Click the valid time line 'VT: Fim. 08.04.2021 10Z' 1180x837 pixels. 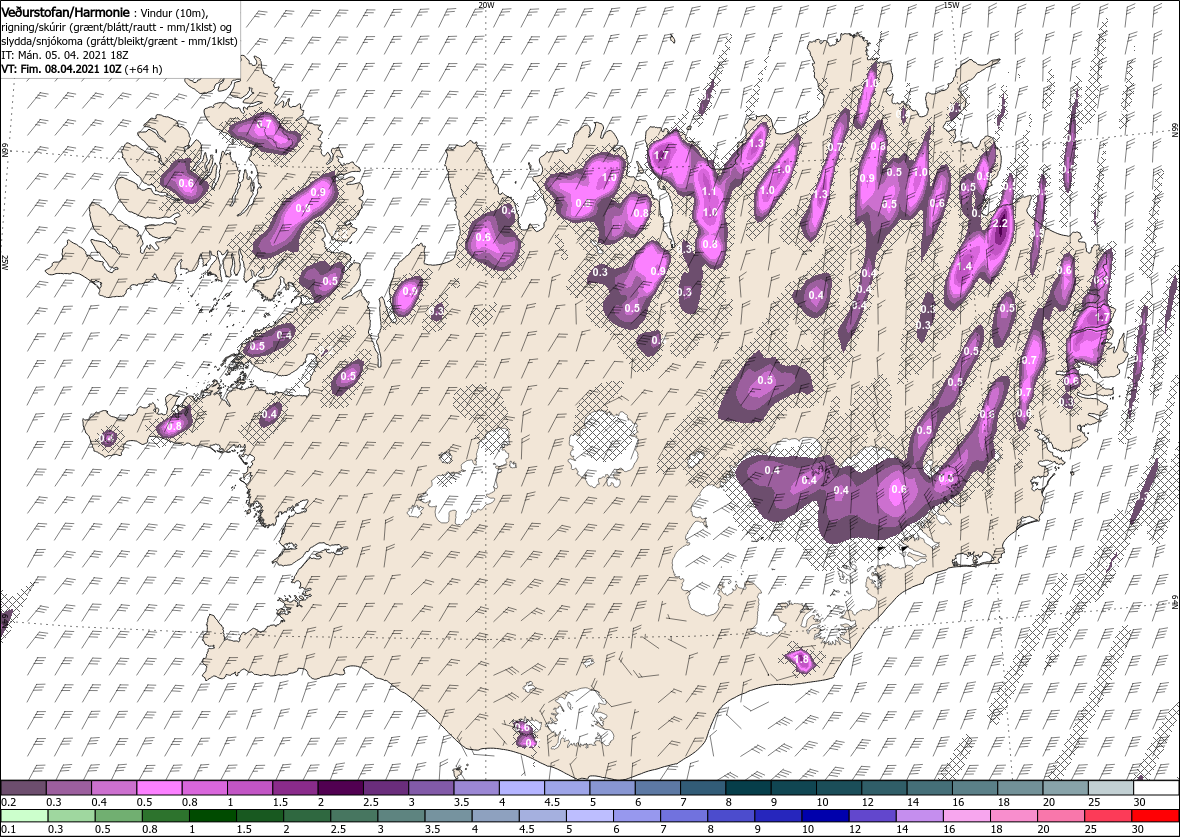click(x=62, y=68)
